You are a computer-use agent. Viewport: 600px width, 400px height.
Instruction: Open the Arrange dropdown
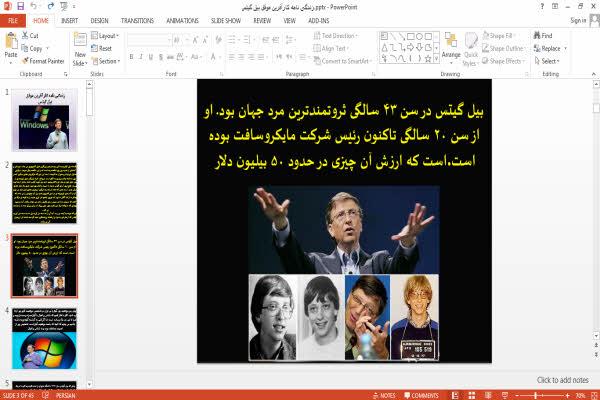451,46
